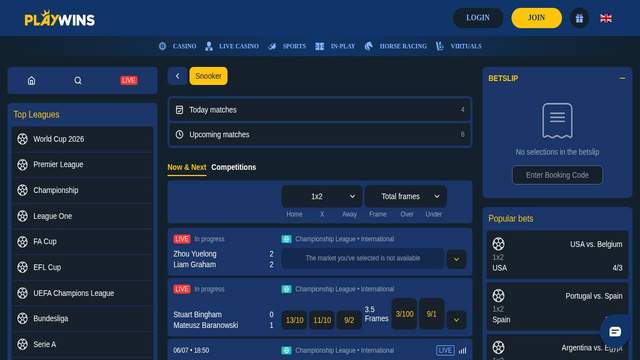Screen dimensions: 640x360
Task: Expand the Today matches section
Action: click(x=320, y=110)
